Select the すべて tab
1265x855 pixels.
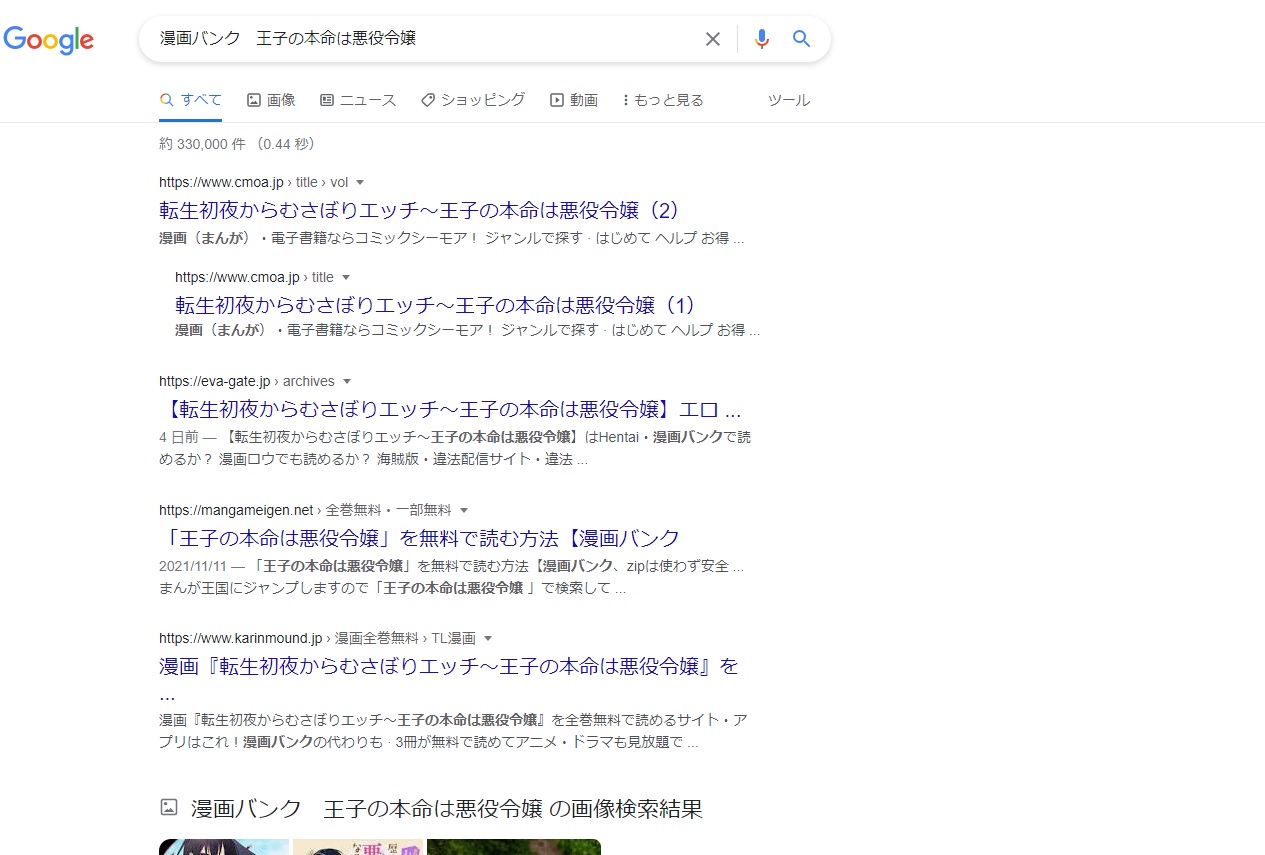[191, 100]
